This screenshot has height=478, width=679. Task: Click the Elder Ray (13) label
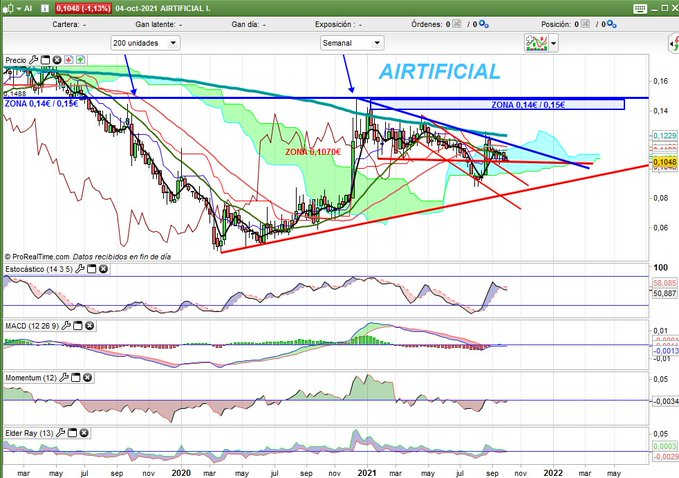click(x=29, y=433)
